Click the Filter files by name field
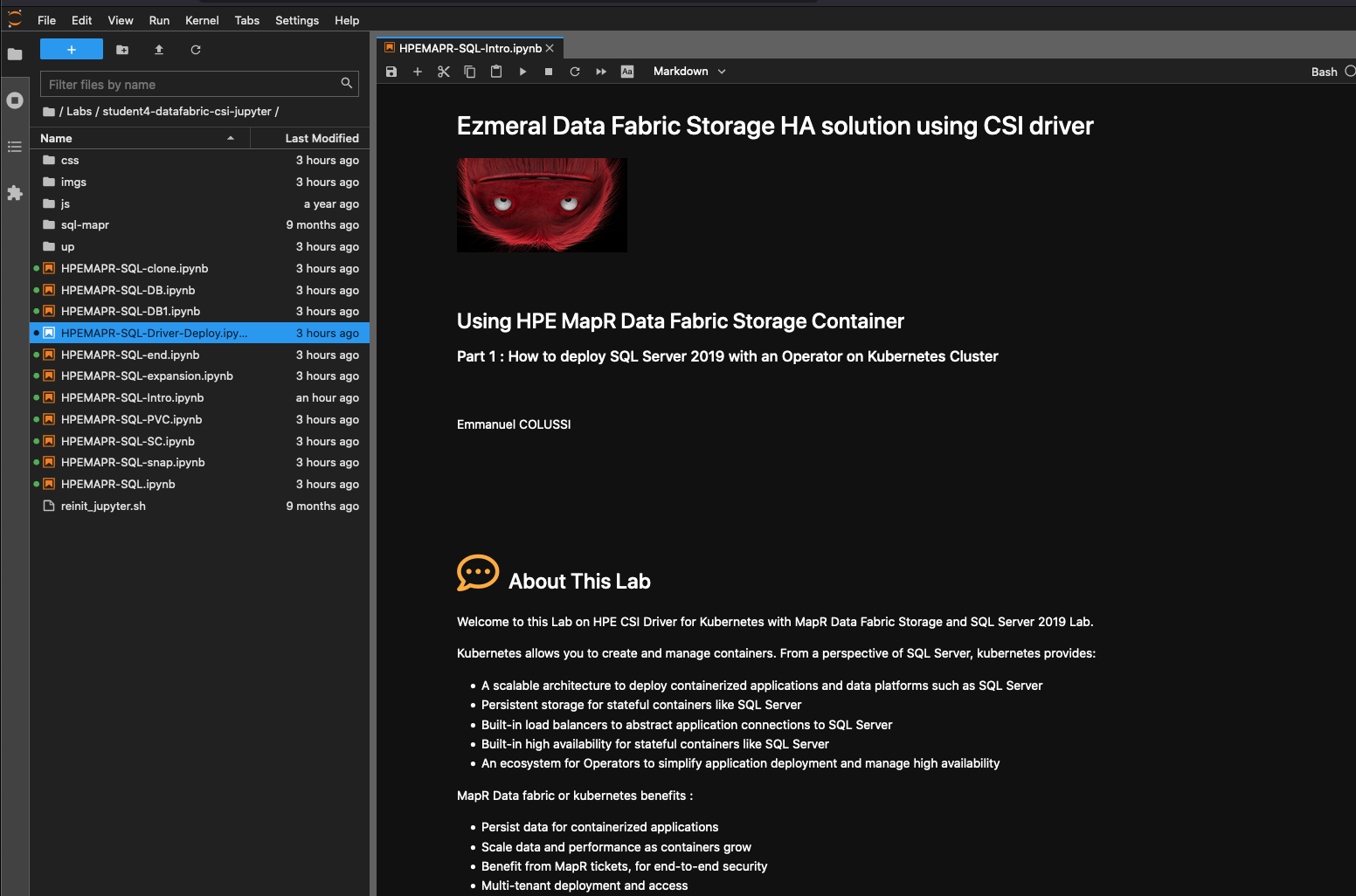This screenshot has height=896, width=1356. (x=192, y=85)
